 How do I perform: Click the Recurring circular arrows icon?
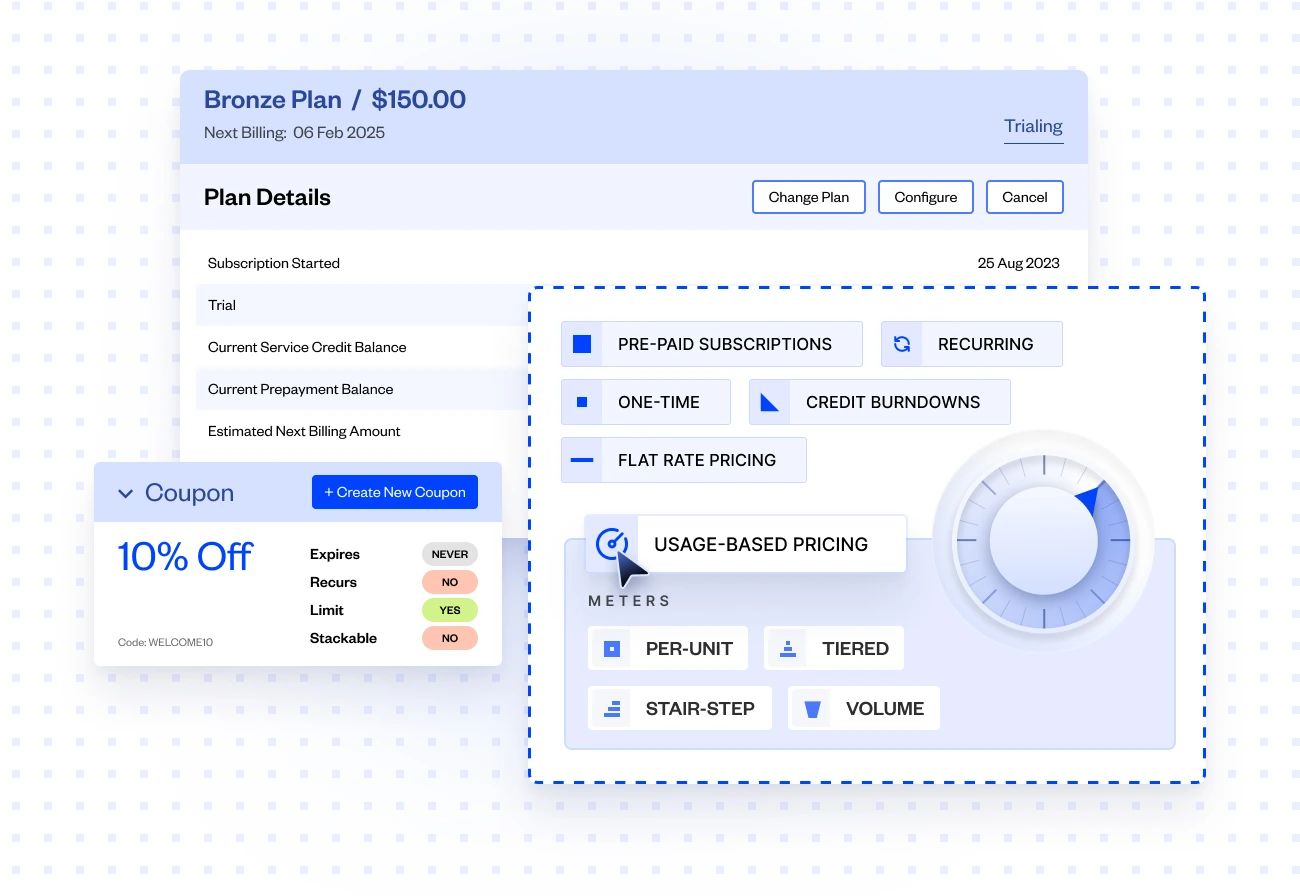point(902,343)
